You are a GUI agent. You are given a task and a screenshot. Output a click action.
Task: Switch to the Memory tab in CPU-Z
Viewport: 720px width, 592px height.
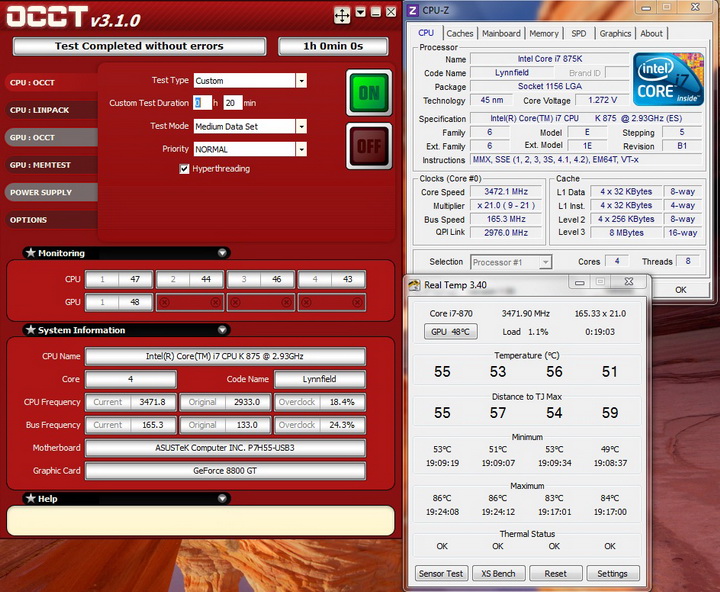[544, 34]
